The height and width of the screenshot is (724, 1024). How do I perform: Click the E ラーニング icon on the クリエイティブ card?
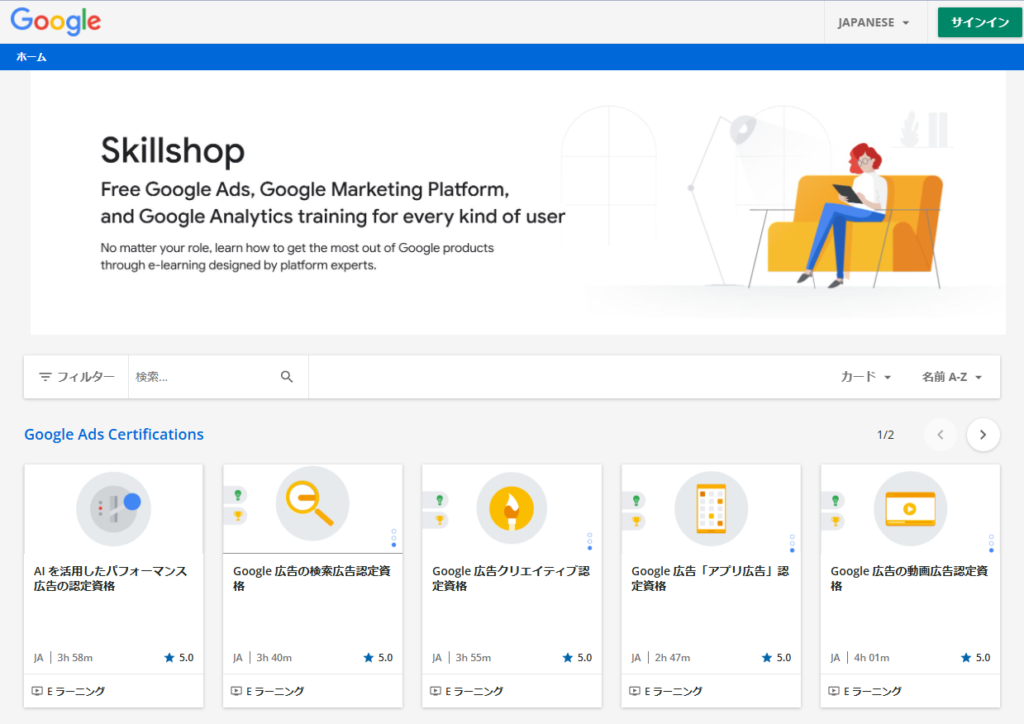click(436, 691)
